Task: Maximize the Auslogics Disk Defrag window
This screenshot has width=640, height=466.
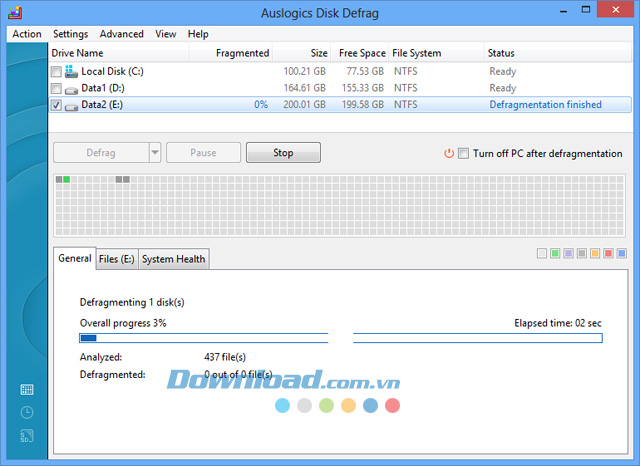Action: pos(586,10)
